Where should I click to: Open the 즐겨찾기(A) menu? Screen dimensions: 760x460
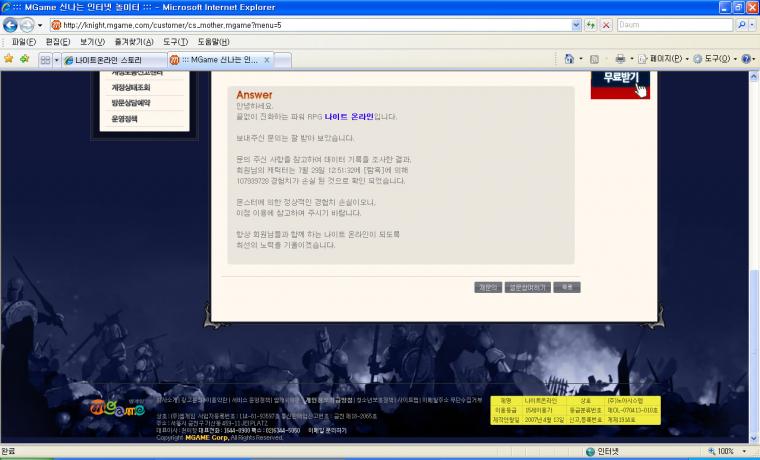[x=134, y=42]
